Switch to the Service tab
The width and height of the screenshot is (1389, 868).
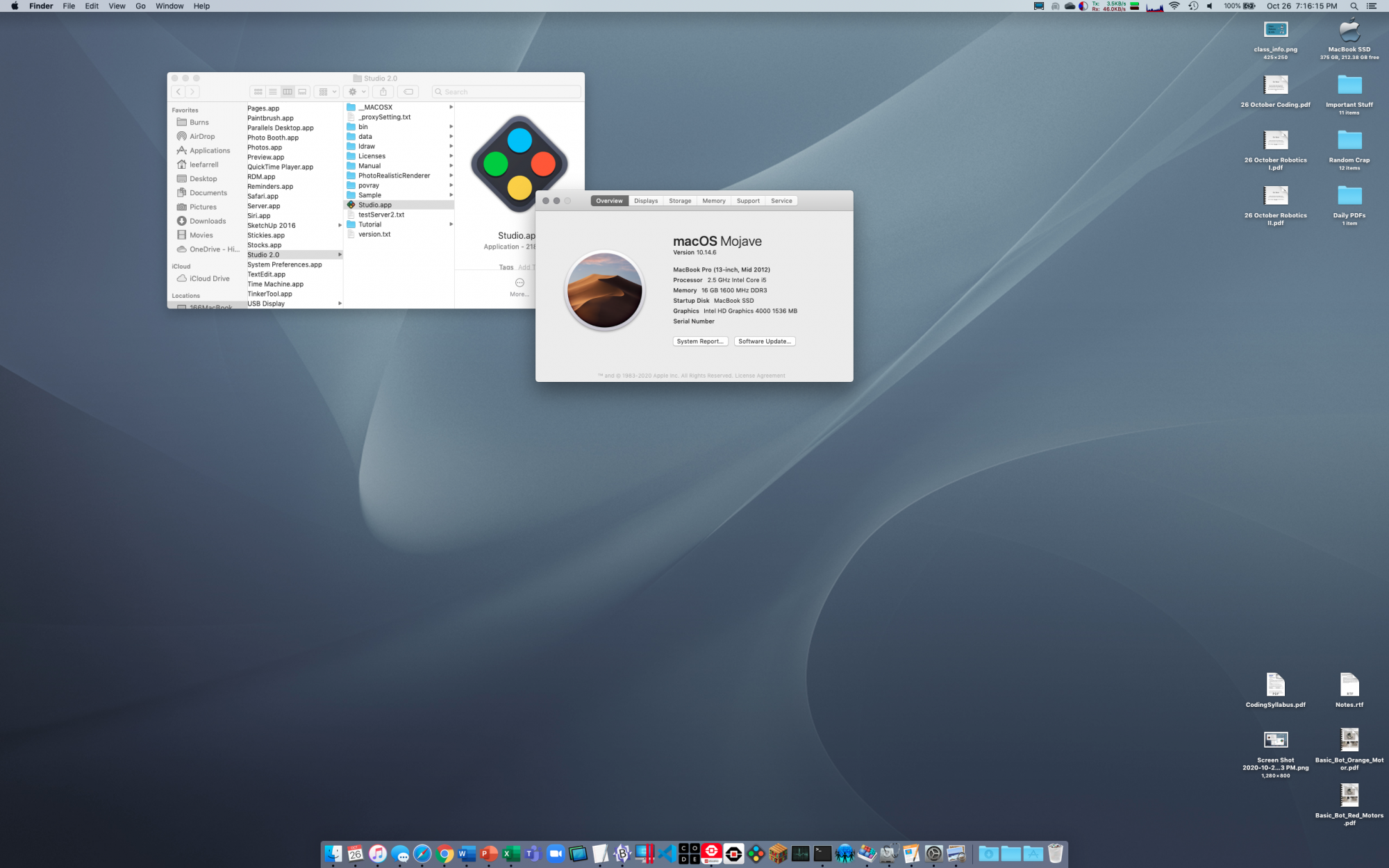click(x=781, y=201)
